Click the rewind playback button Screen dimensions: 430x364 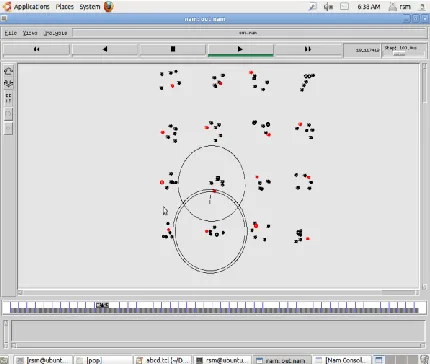coord(36,49)
